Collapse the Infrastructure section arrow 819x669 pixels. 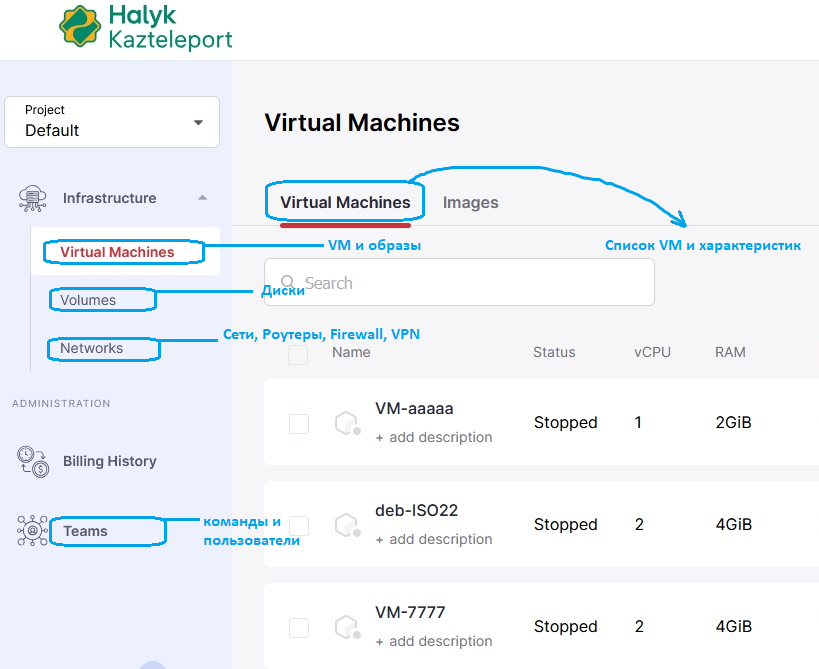202,198
